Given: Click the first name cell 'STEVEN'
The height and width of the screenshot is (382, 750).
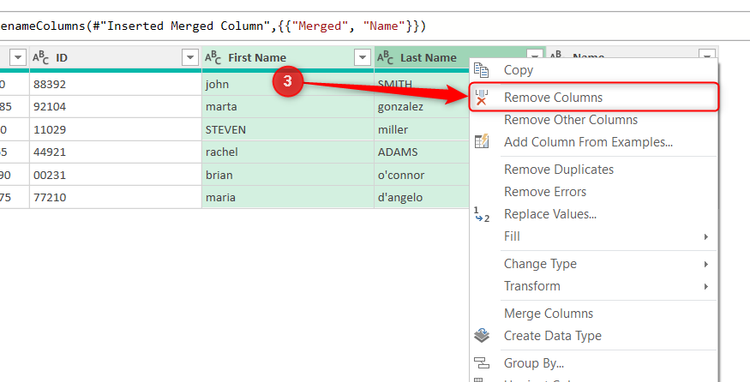Looking at the screenshot, I should click(x=287, y=130).
